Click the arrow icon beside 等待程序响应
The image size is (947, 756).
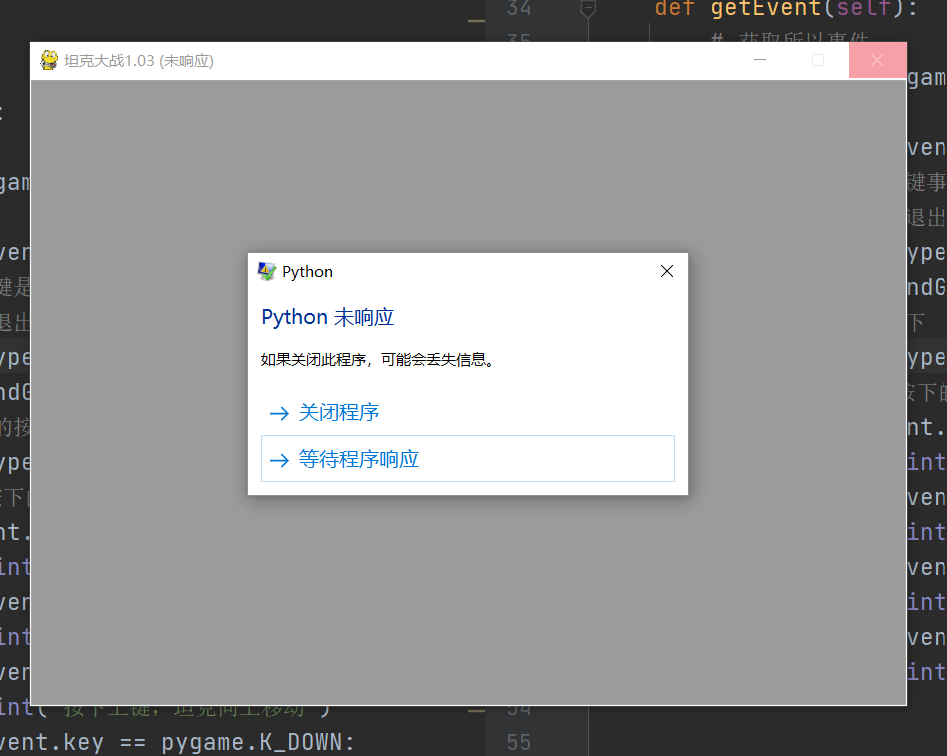(279, 460)
